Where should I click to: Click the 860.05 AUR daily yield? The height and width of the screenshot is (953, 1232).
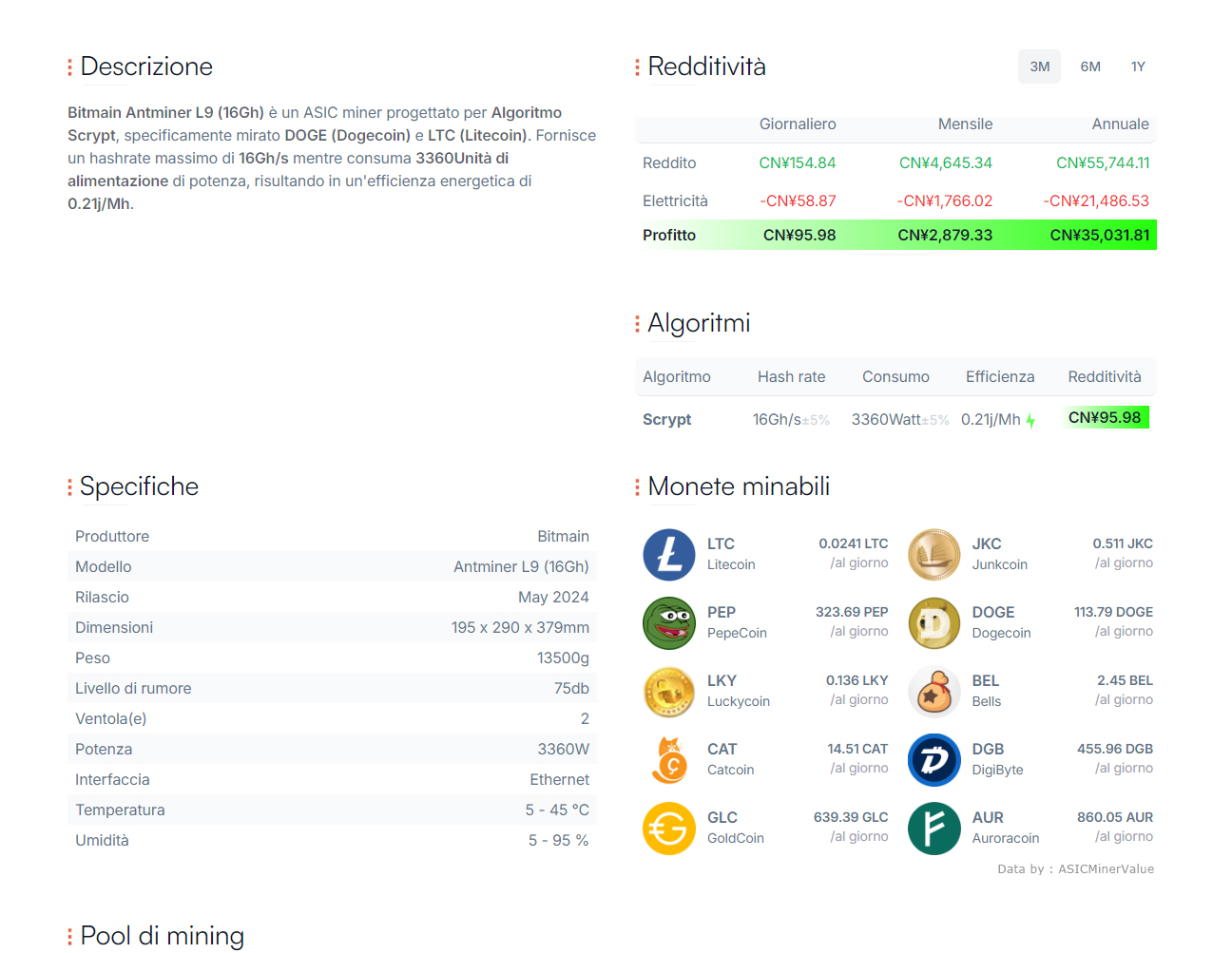1115,817
